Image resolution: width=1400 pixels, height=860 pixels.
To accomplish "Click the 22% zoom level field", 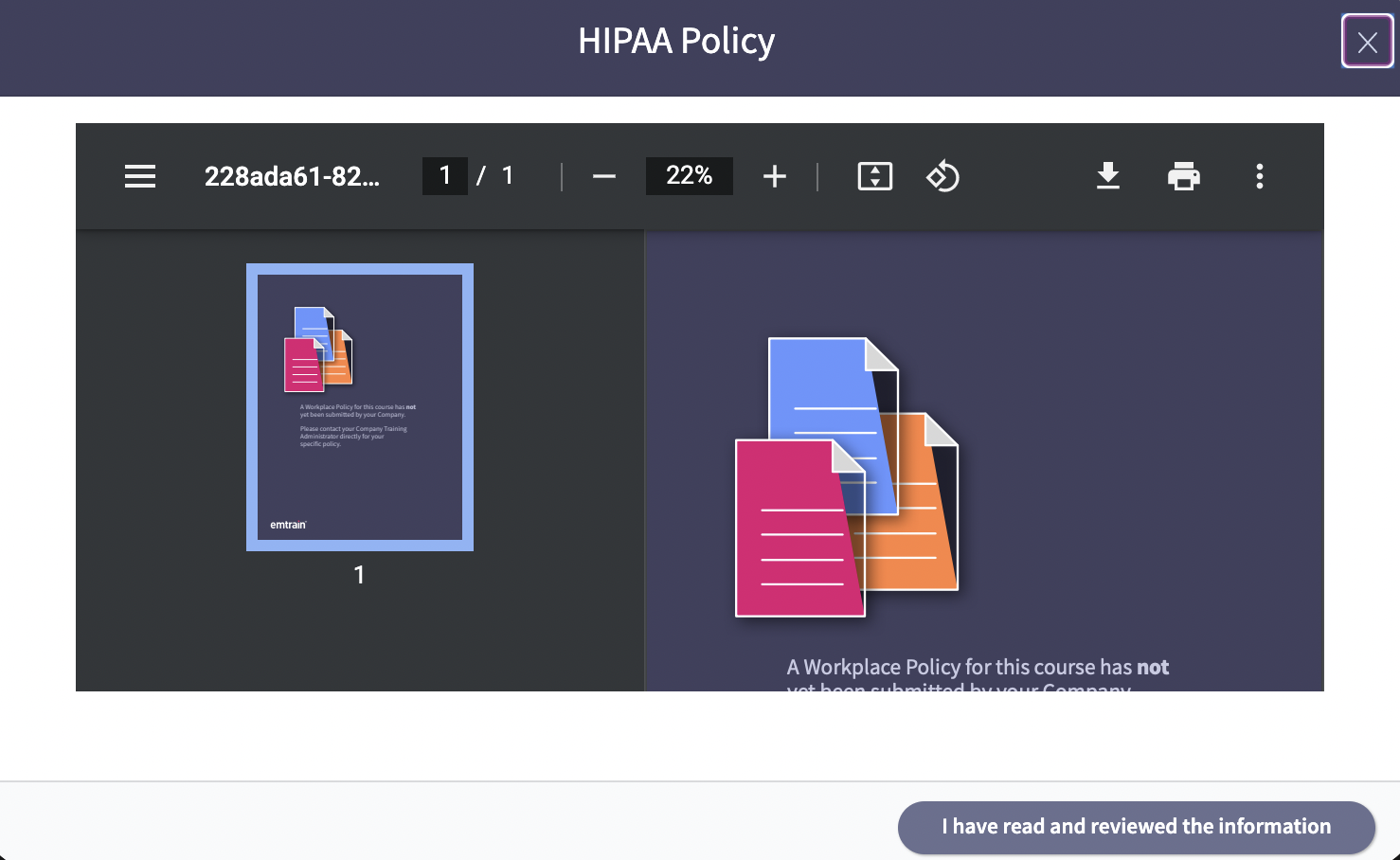I will point(690,176).
